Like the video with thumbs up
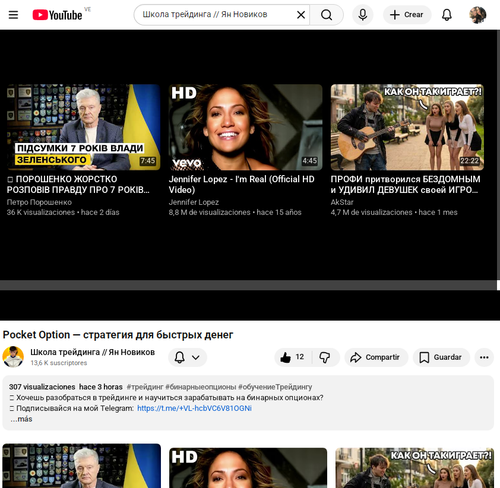Screen dimensions: 500x488 tap(293, 357)
